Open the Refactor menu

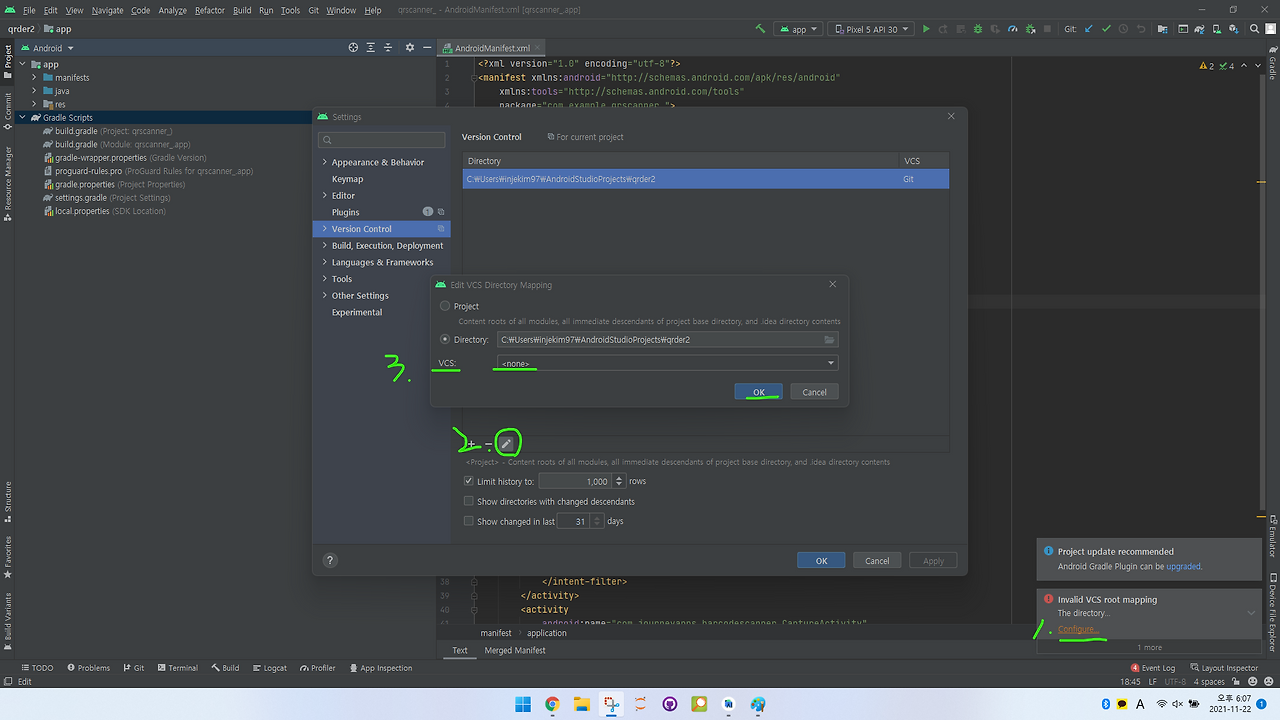coord(210,9)
